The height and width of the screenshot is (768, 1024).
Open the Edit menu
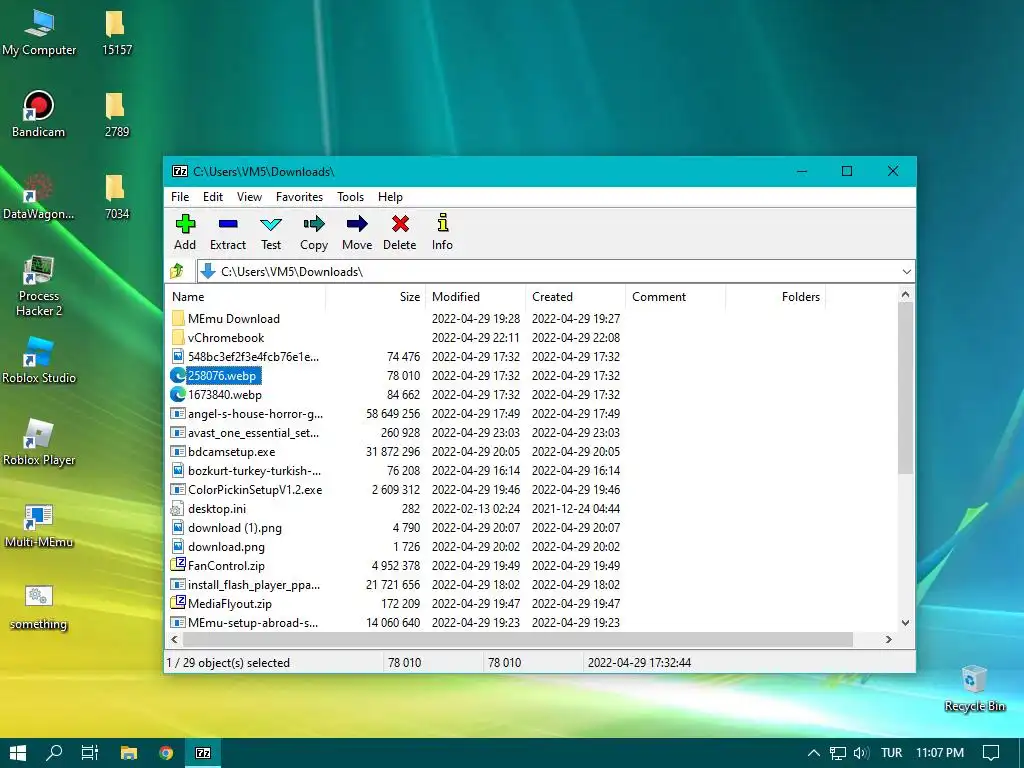click(x=213, y=197)
